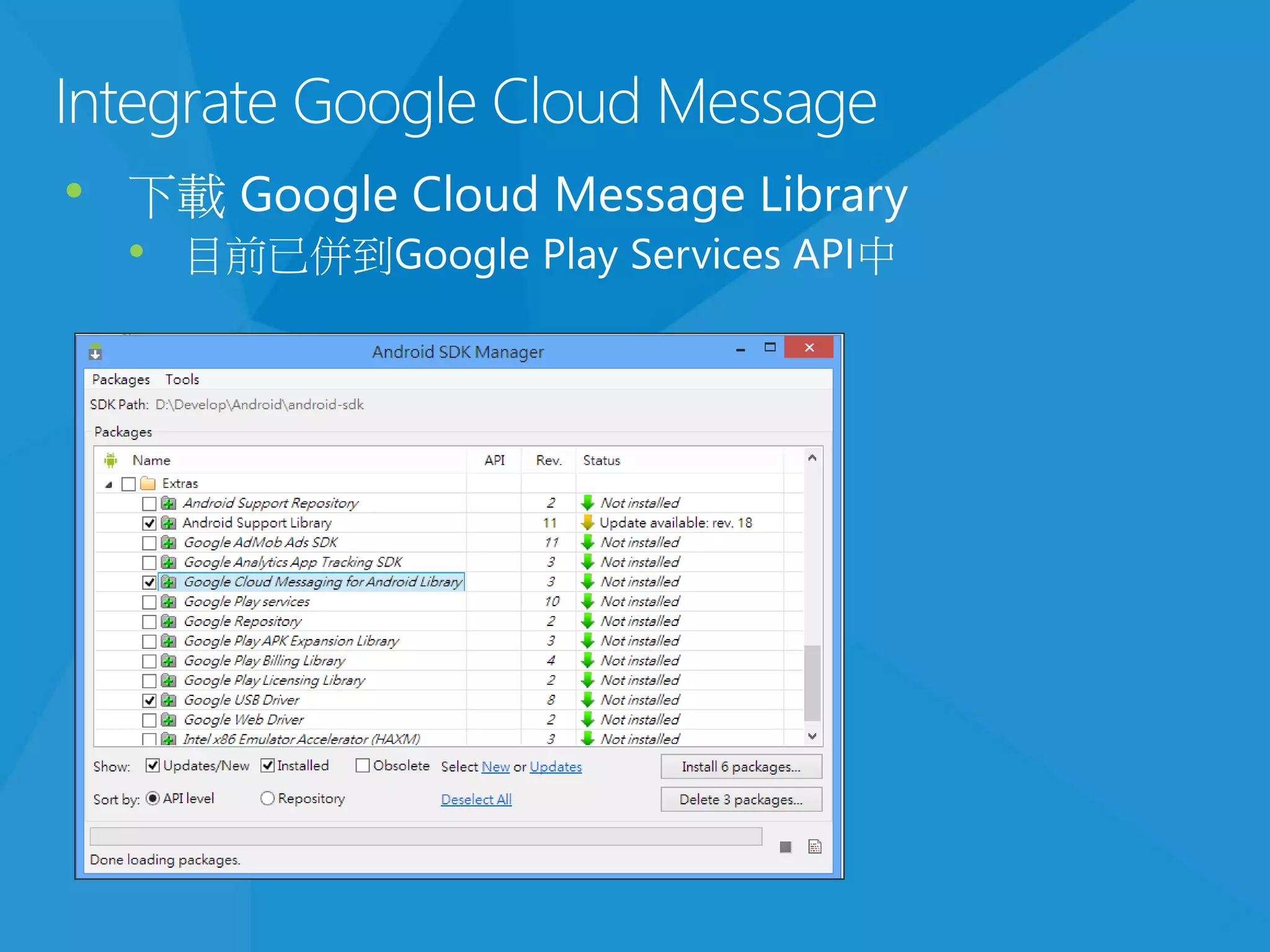Click the stop icon beside progress bar
The height and width of the screenshot is (952, 1270).
(x=785, y=847)
